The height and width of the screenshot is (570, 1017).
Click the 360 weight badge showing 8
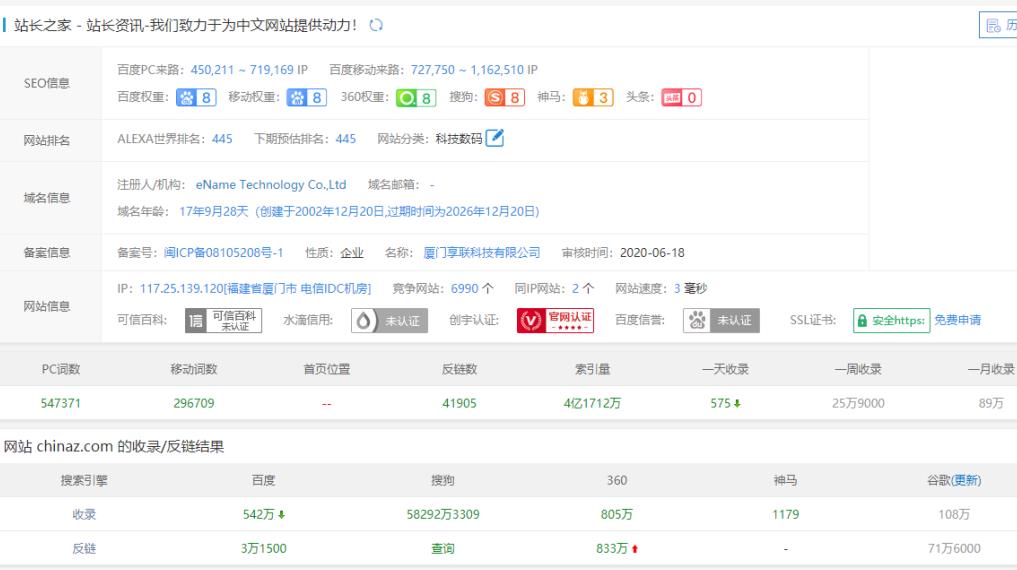[416, 97]
